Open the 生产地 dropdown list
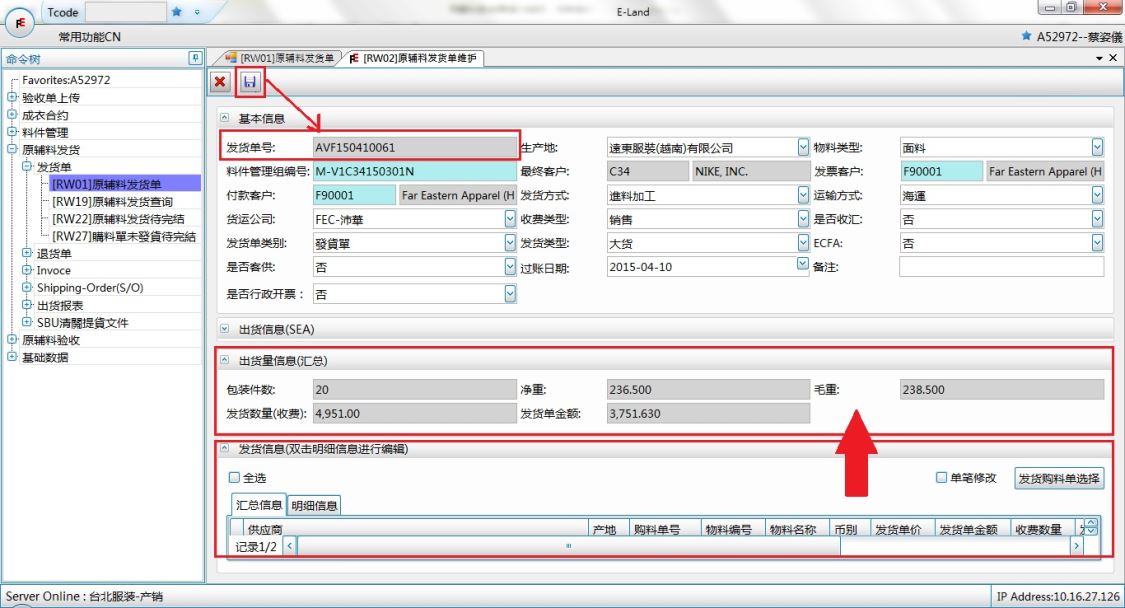 (x=803, y=148)
